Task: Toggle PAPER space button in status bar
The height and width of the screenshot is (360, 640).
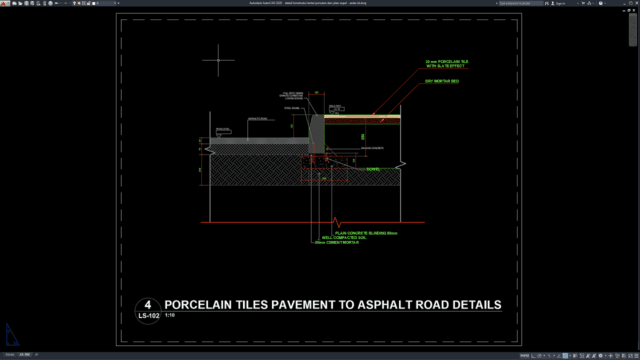Action: coord(524,356)
